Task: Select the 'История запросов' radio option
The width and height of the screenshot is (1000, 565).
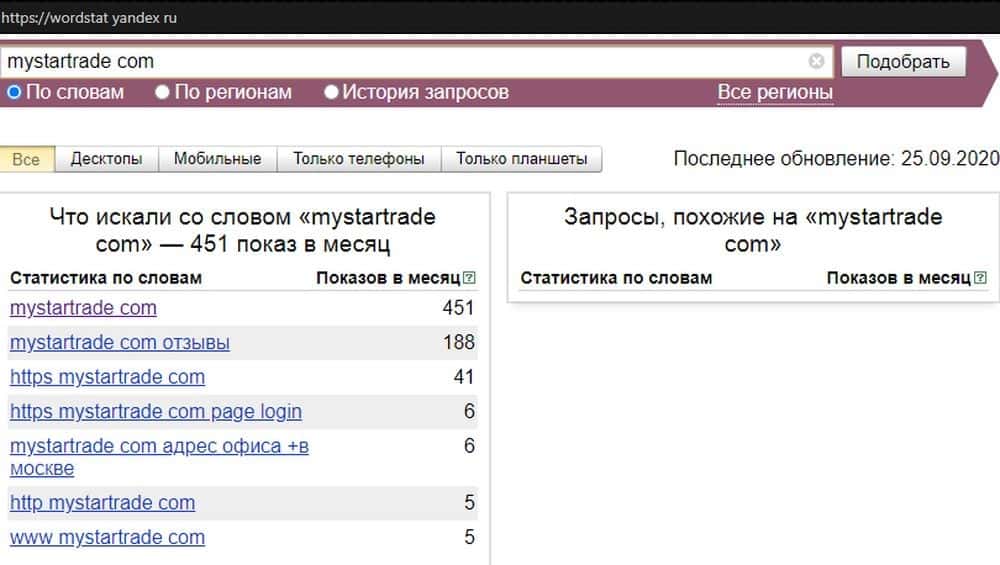Action: (x=330, y=92)
